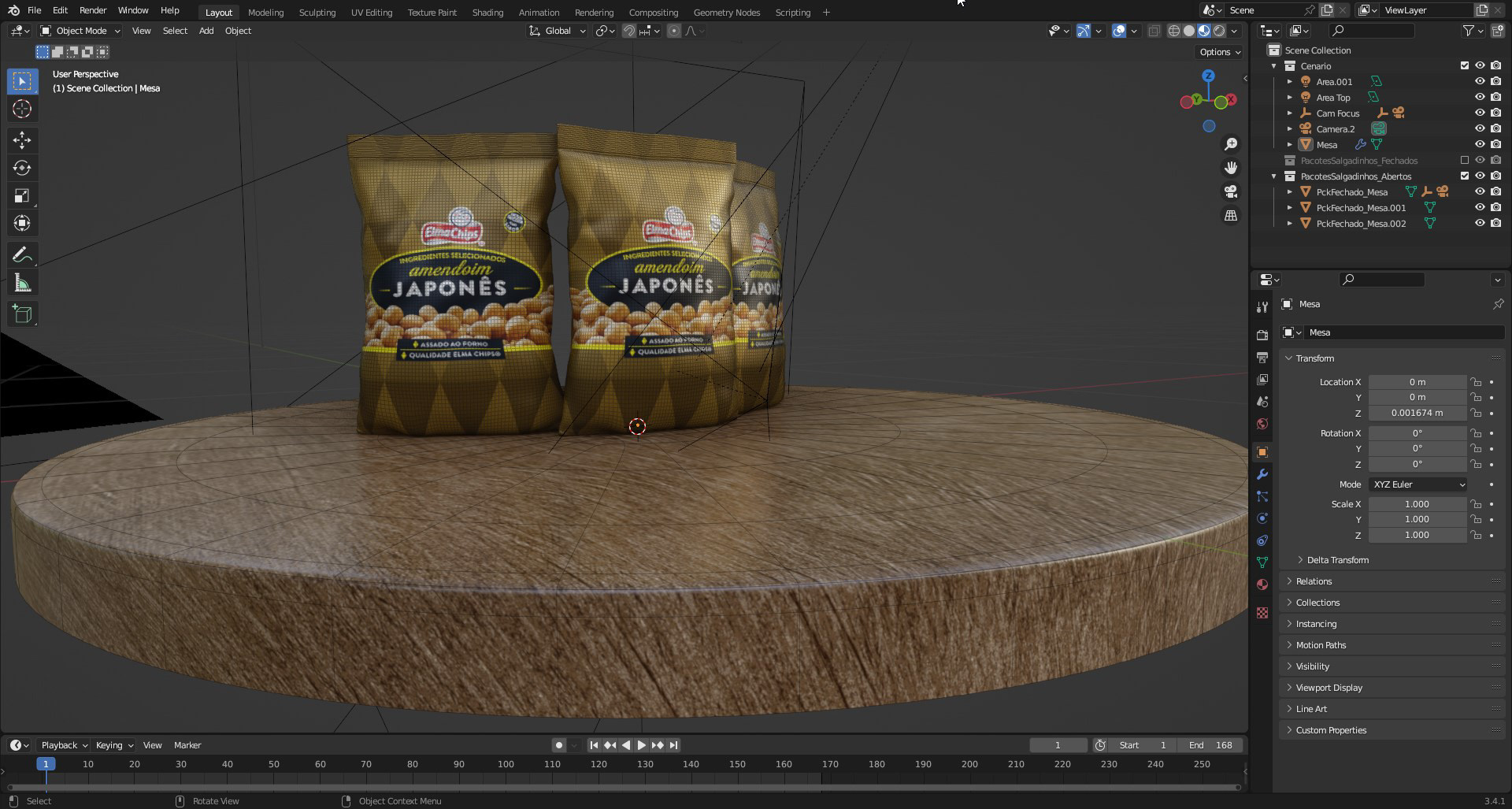Uncheck PacotesSalgadinhos_Abertos collection checkbox
This screenshot has height=809, width=1512.
pyautogui.click(x=1465, y=176)
